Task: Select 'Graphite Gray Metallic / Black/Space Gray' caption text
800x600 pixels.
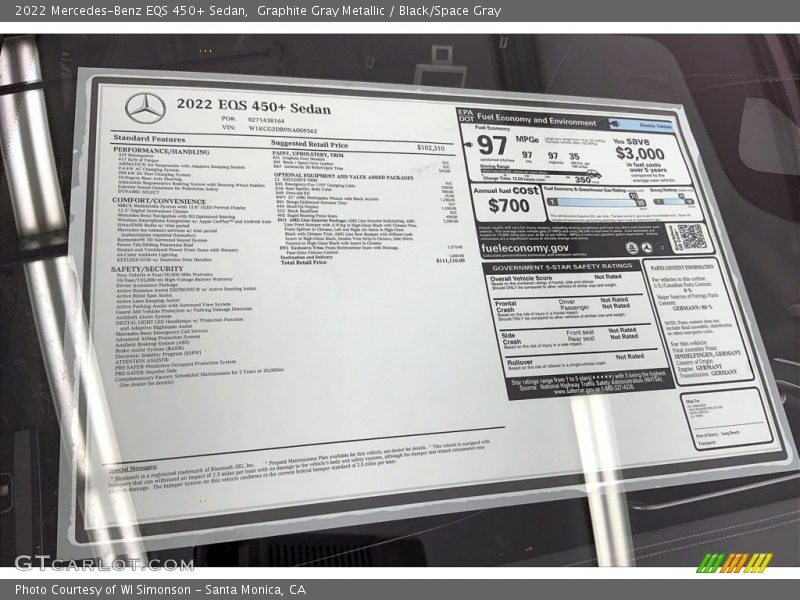Action: pyautogui.click(x=379, y=11)
